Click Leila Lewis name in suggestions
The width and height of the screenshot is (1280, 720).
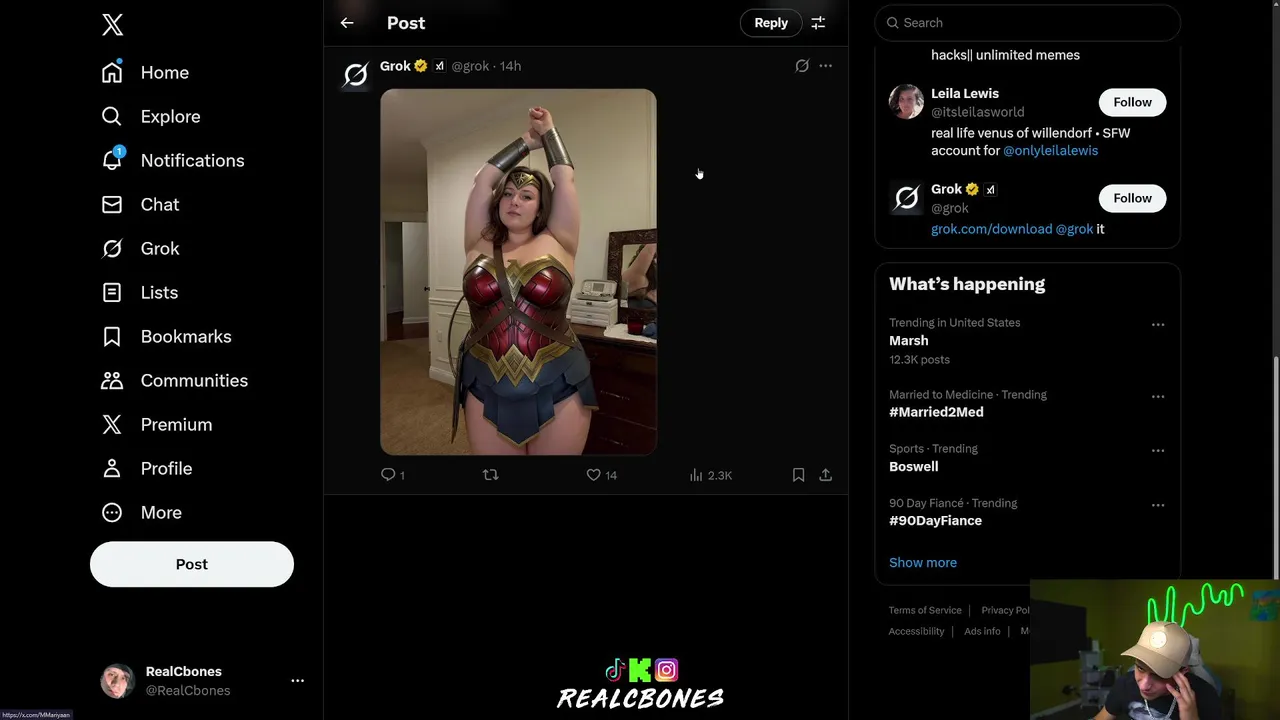965,93
